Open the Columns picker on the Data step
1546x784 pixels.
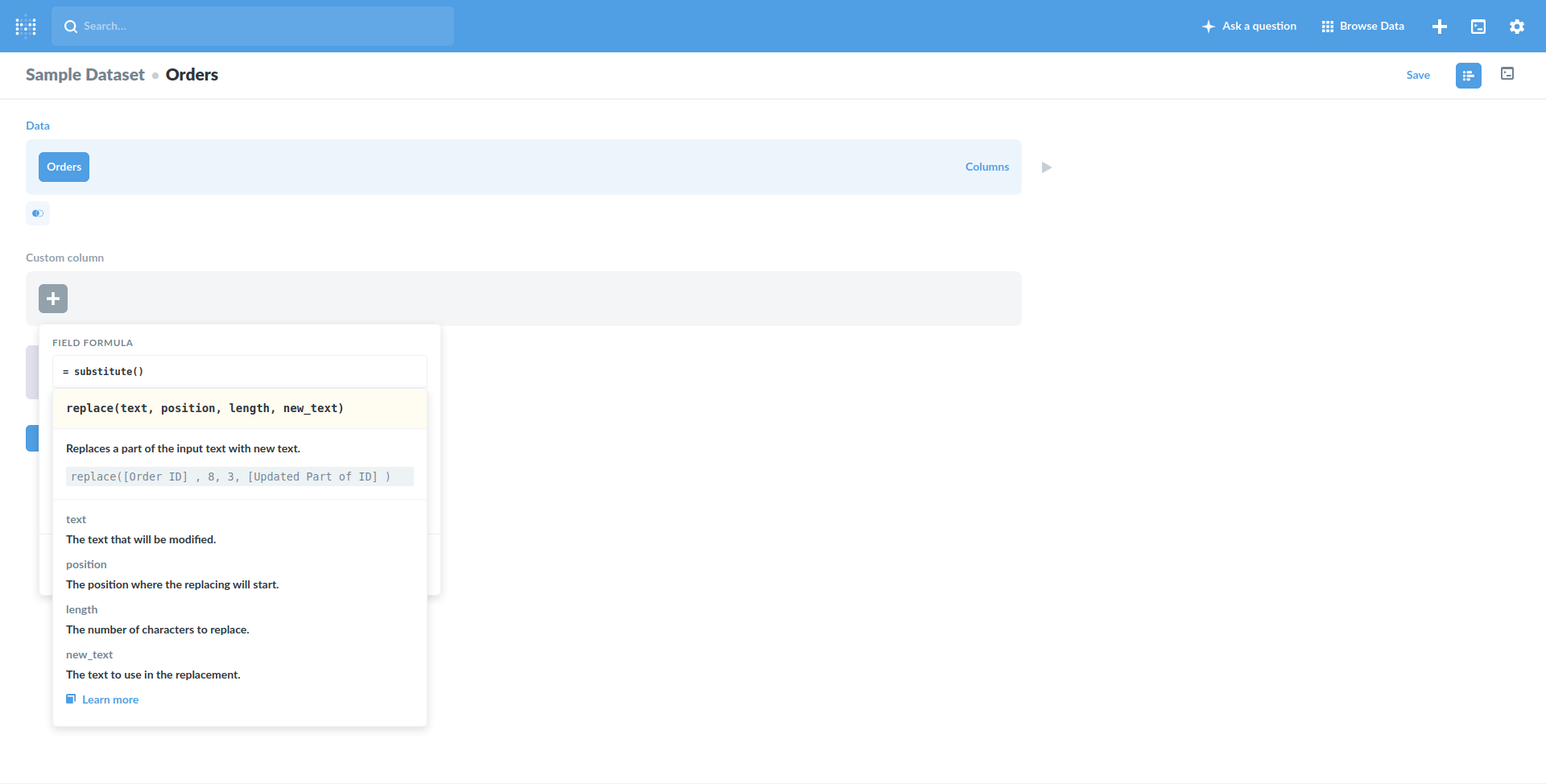pyautogui.click(x=987, y=167)
